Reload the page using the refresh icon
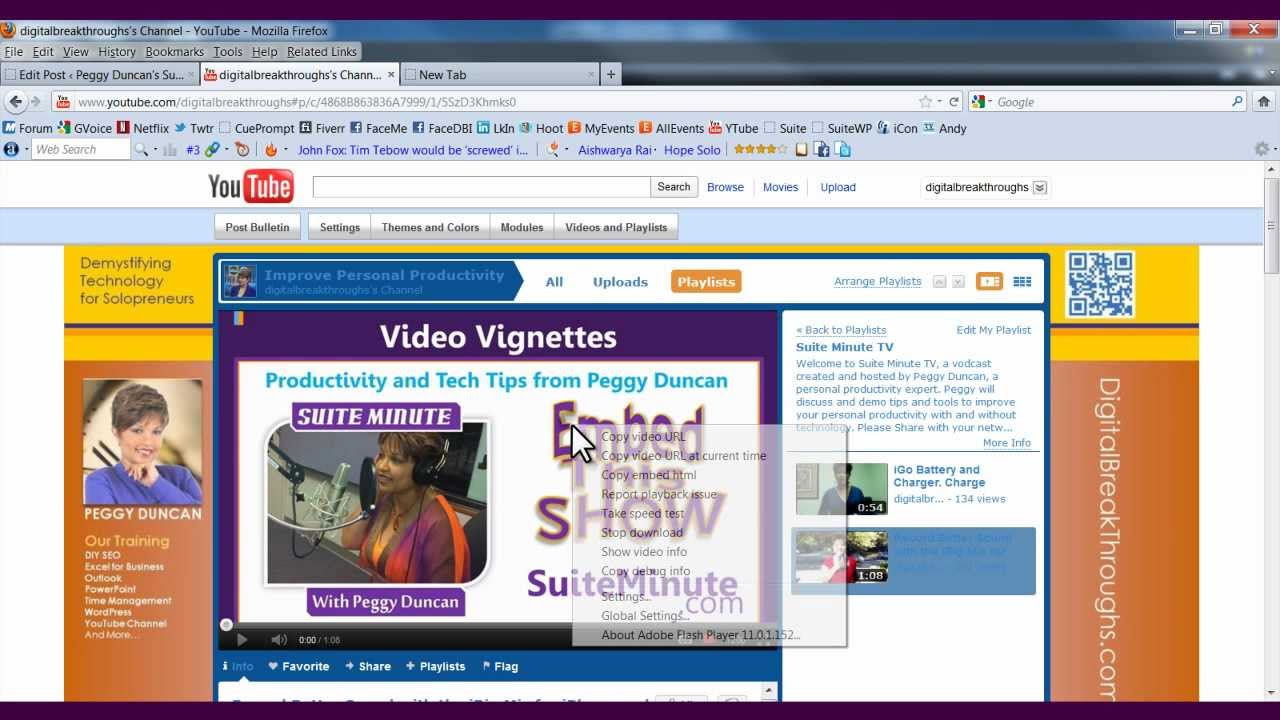Screen dimensions: 1280x720 tap(954, 101)
